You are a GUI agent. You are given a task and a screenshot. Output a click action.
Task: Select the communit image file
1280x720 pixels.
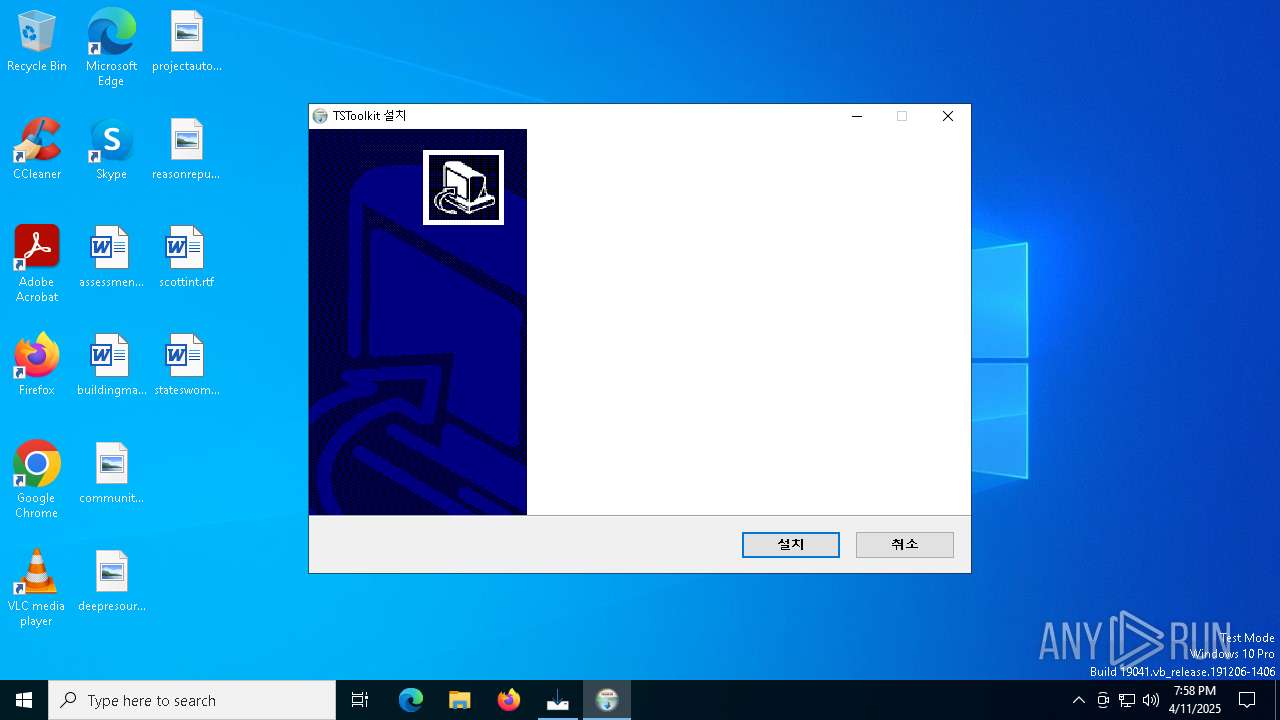click(x=111, y=474)
